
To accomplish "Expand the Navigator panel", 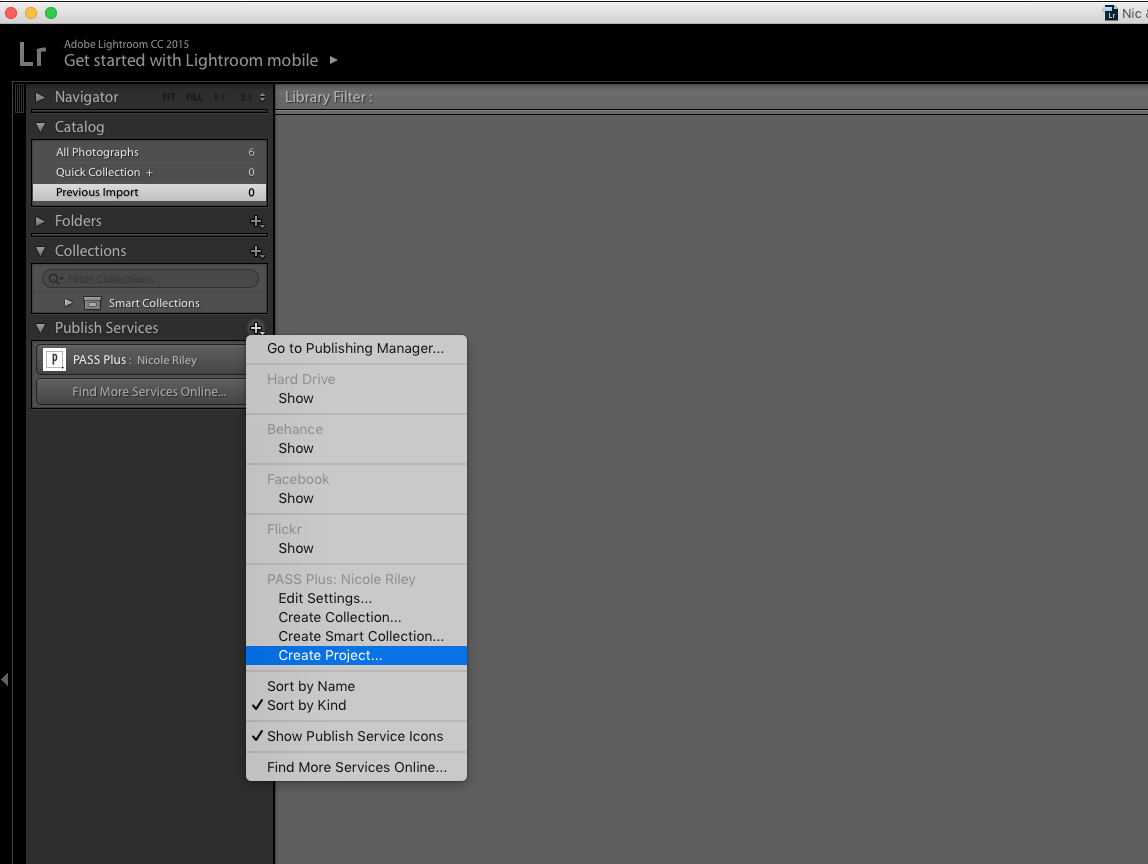I will pos(40,97).
